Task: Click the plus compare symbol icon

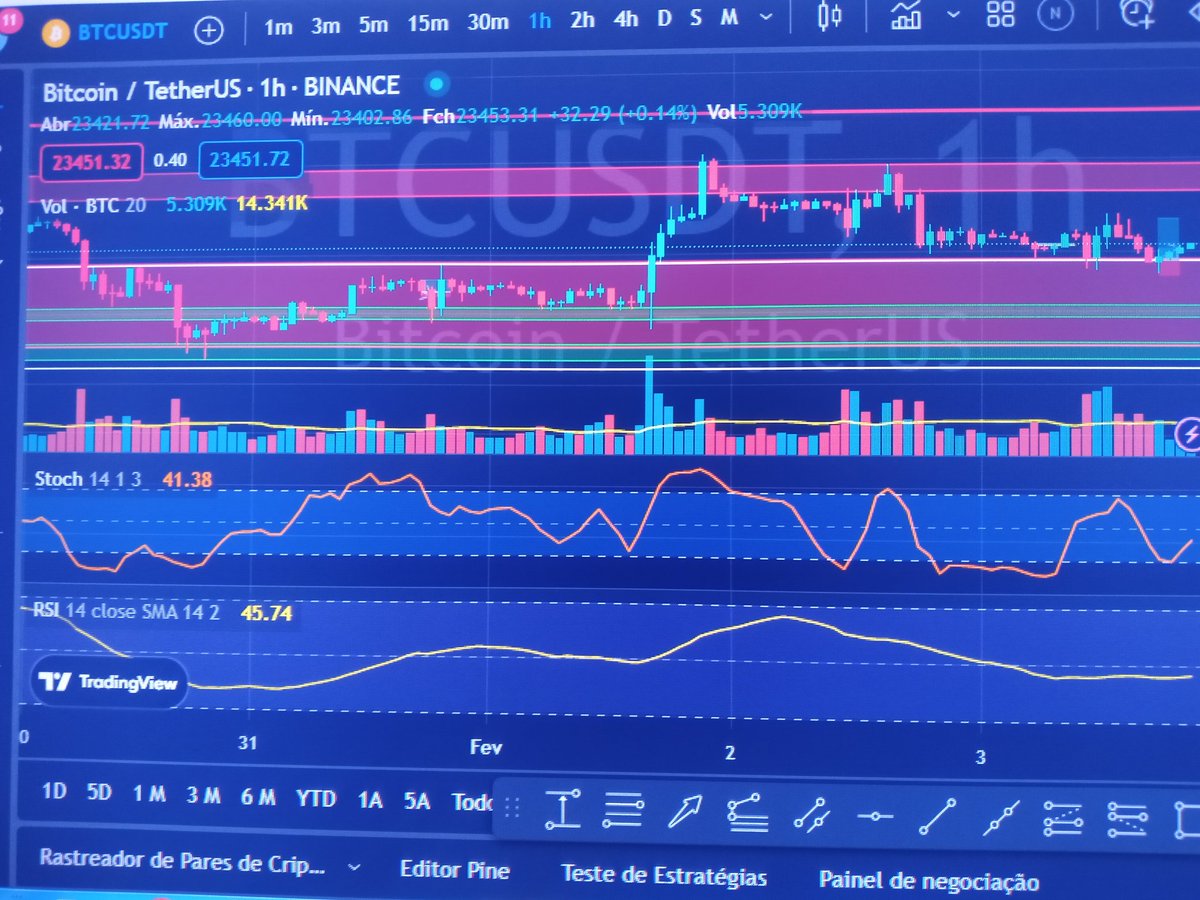Action: pos(208,30)
